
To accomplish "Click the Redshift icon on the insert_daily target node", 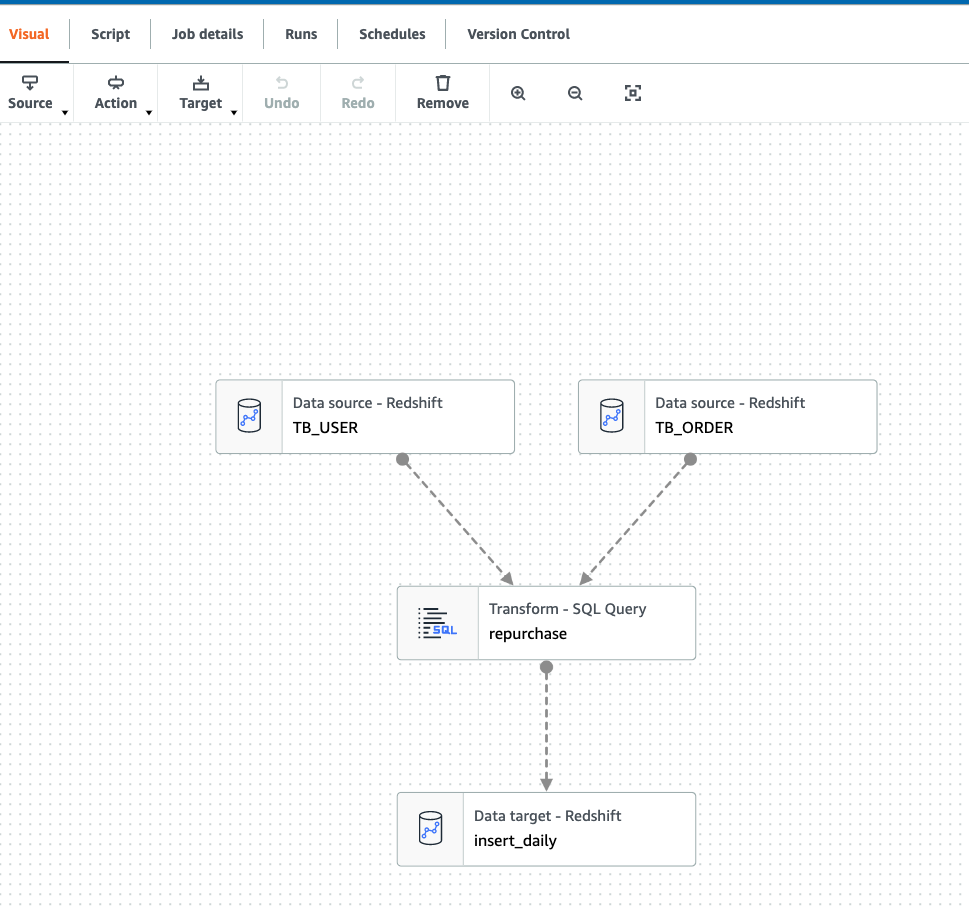I will [x=430, y=829].
